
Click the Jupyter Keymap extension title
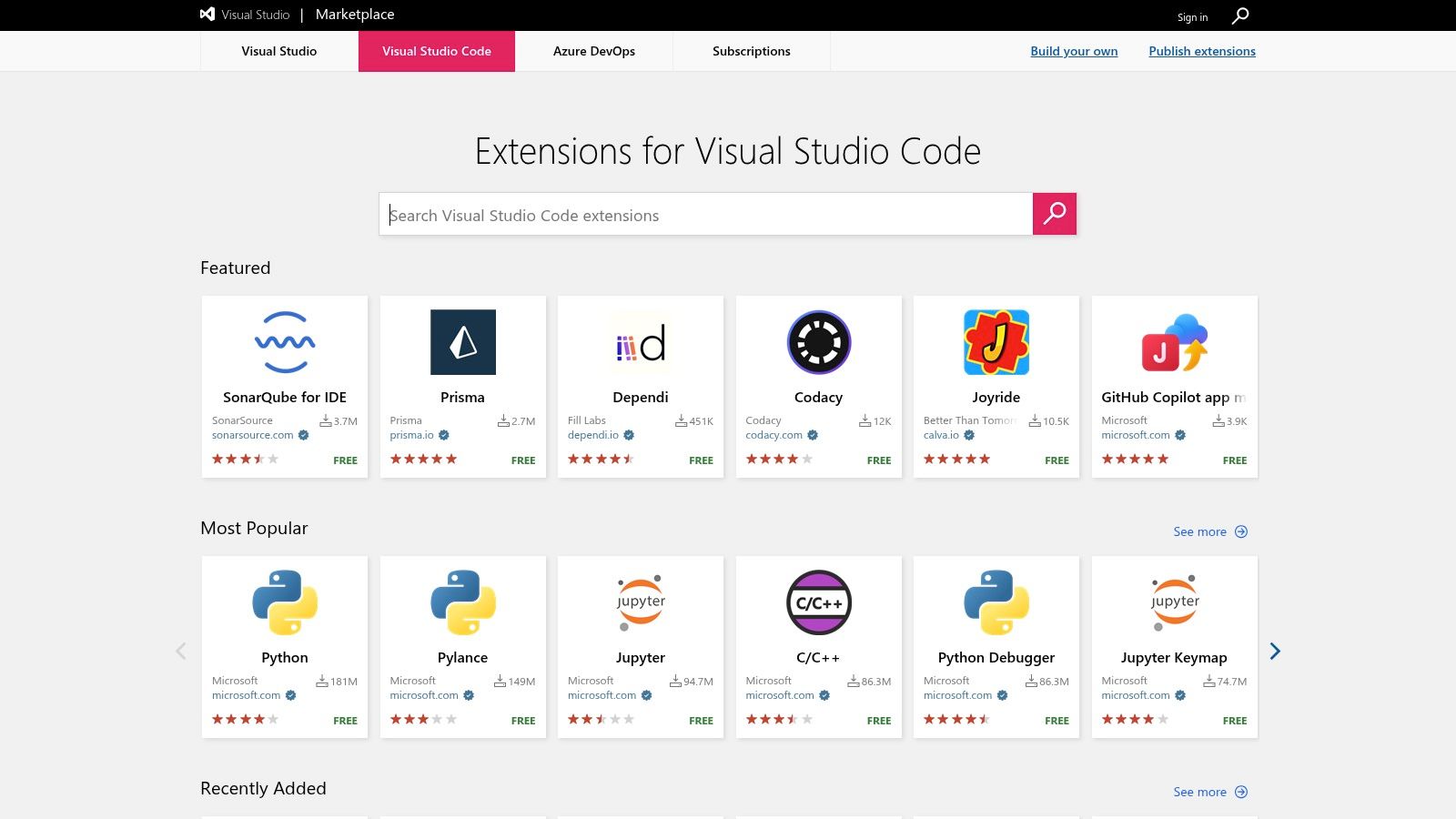pyautogui.click(x=1175, y=657)
